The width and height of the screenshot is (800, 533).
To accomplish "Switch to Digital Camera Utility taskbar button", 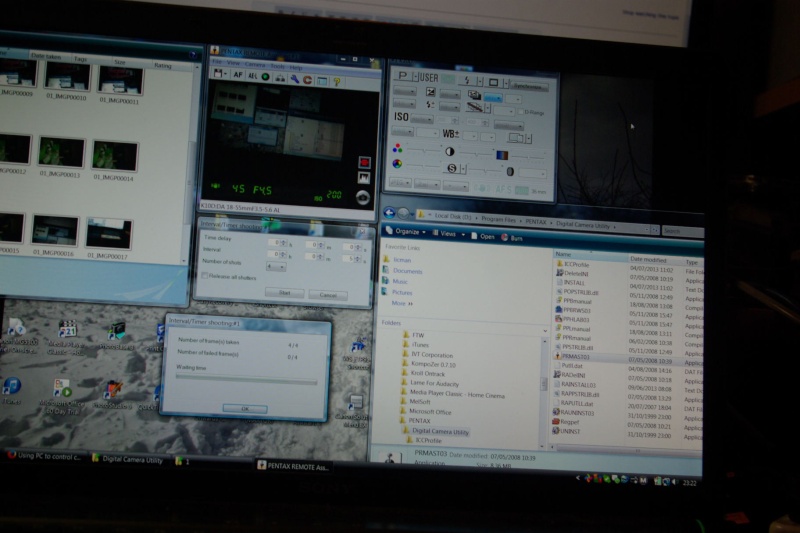I will point(128,459).
